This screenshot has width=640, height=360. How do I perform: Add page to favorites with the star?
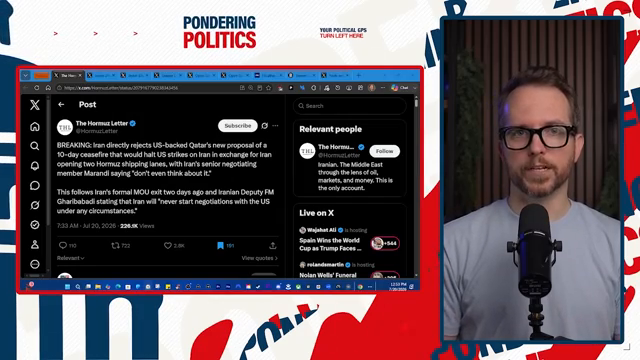[269, 88]
